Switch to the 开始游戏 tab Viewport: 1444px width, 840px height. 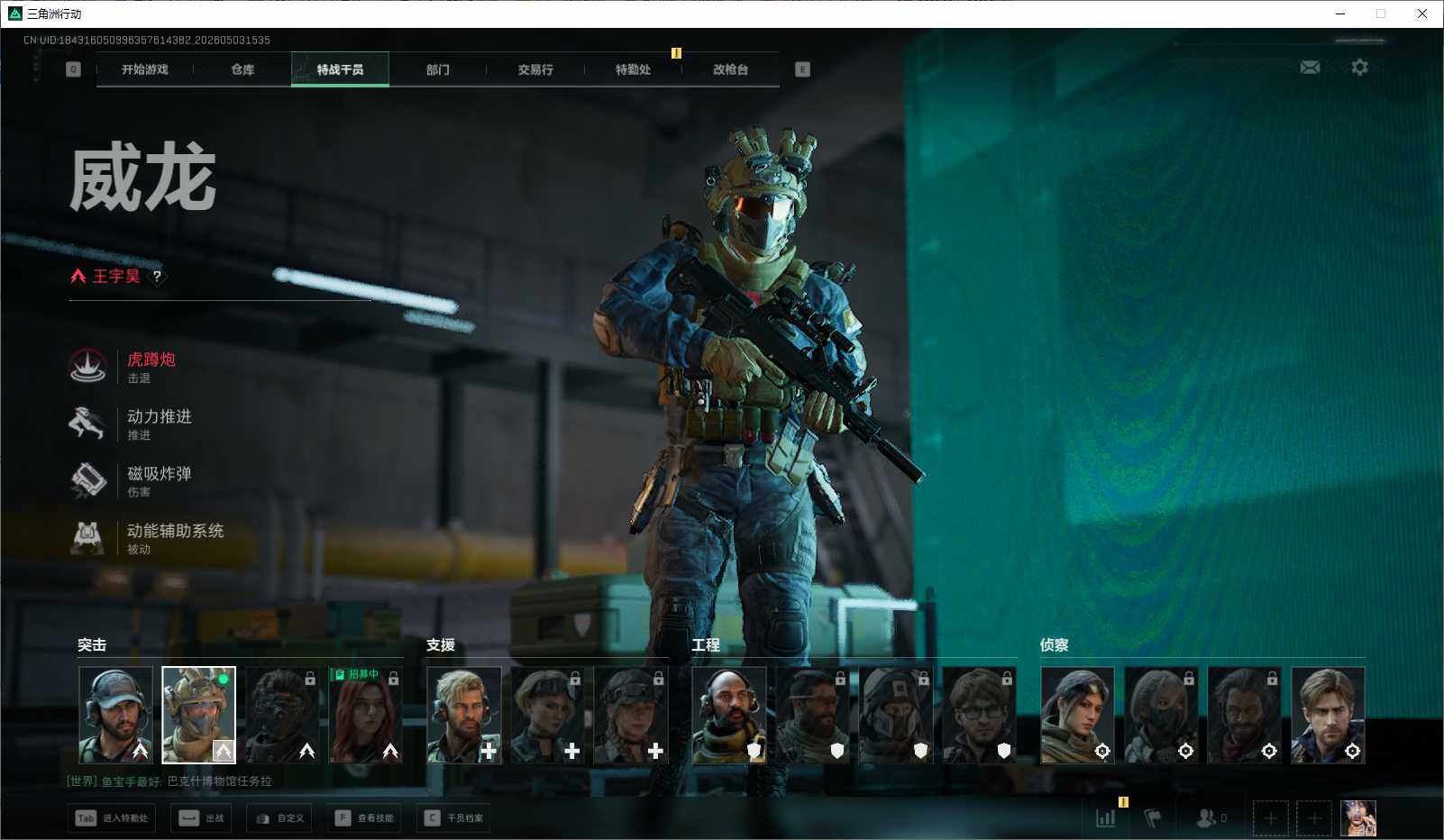click(x=145, y=69)
